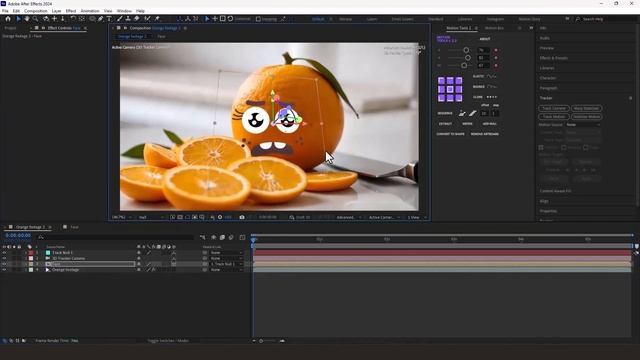The width and height of the screenshot is (640, 360).
Task: Open the Animation menu
Action: tap(90, 11)
